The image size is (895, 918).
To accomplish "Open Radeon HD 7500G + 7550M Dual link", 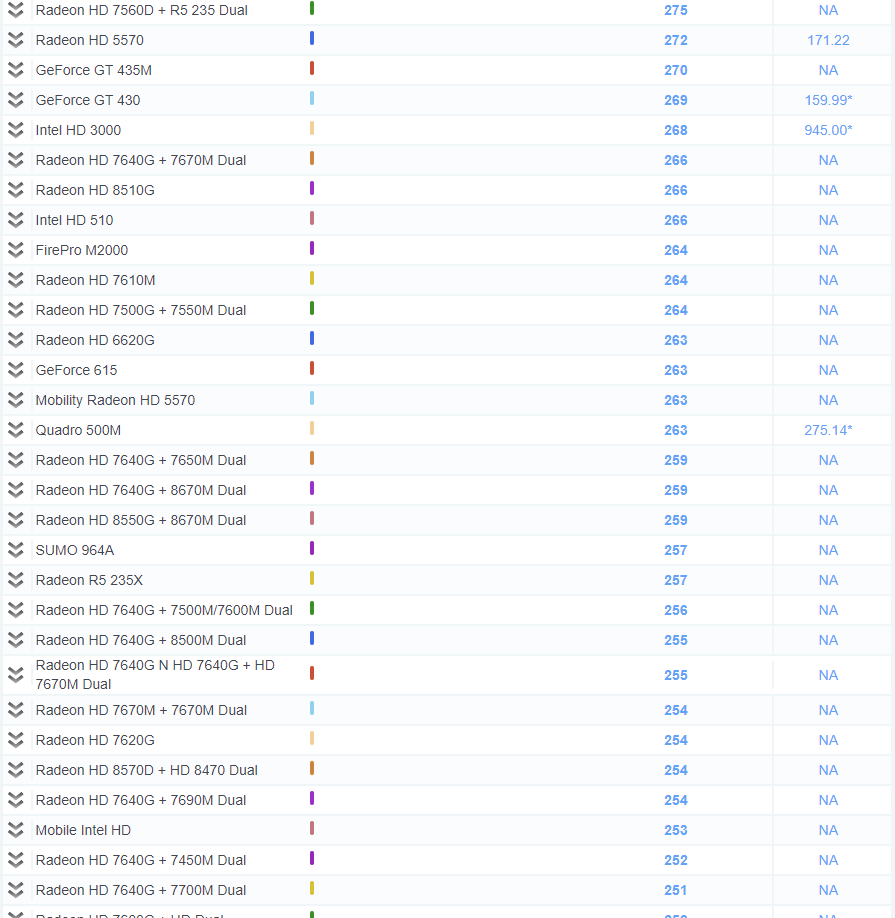I will (141, 310).
